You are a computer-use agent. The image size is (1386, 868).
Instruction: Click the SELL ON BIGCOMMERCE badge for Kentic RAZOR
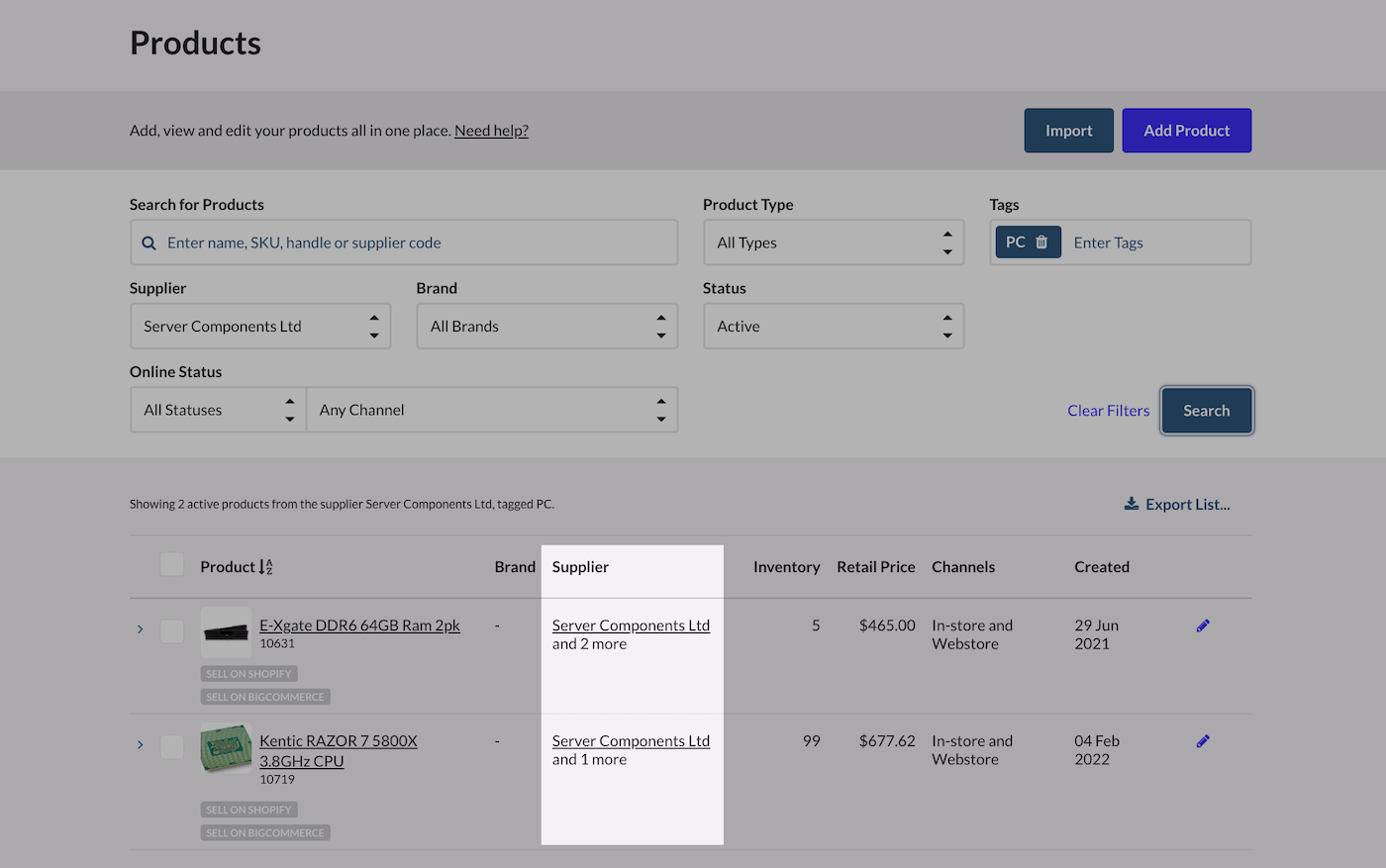tap(264, 832)
